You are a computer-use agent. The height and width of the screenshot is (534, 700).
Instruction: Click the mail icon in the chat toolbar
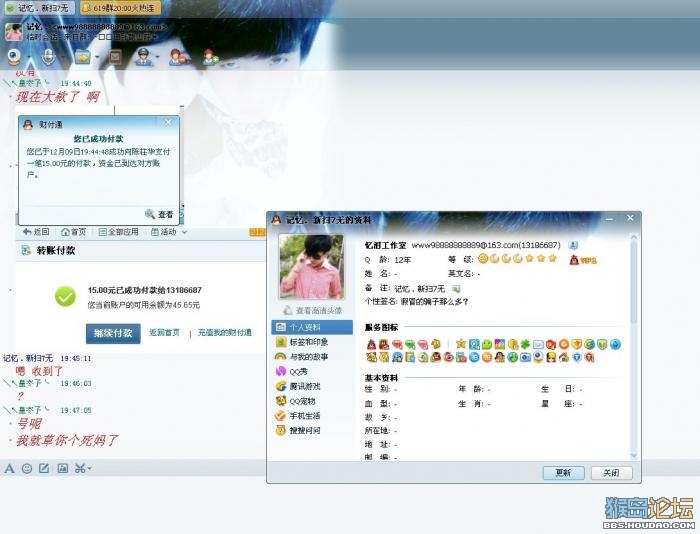point(115,57)
